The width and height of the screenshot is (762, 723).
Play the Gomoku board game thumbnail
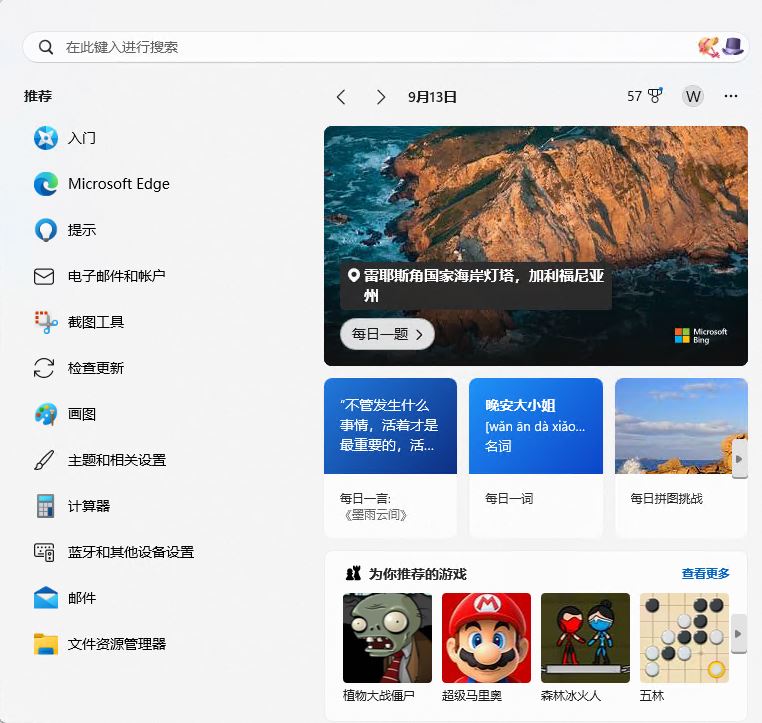click(x=684, y=637)
